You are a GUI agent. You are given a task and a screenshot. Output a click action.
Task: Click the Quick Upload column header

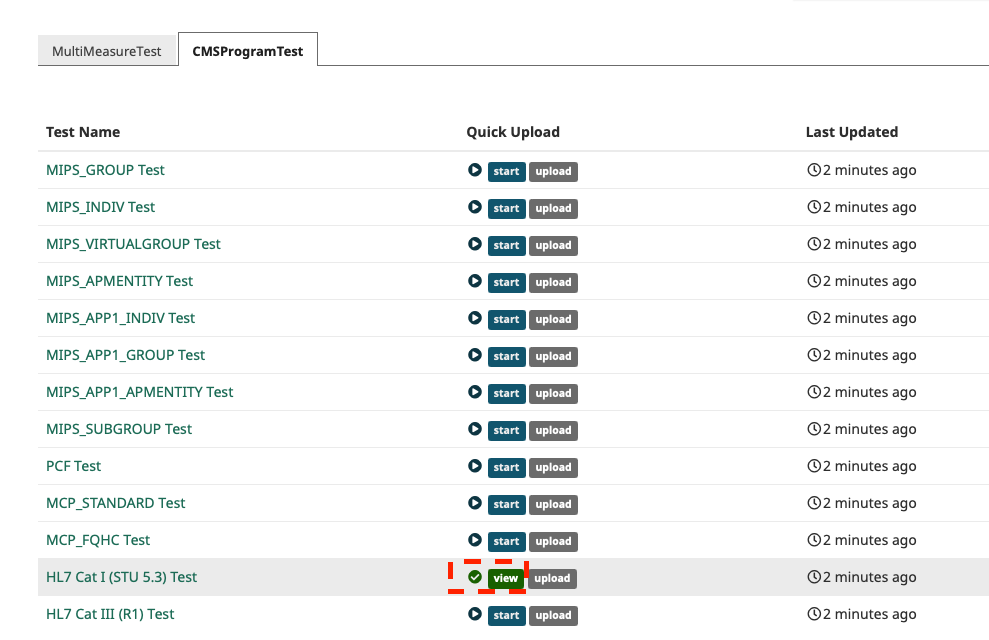(513, 132)
